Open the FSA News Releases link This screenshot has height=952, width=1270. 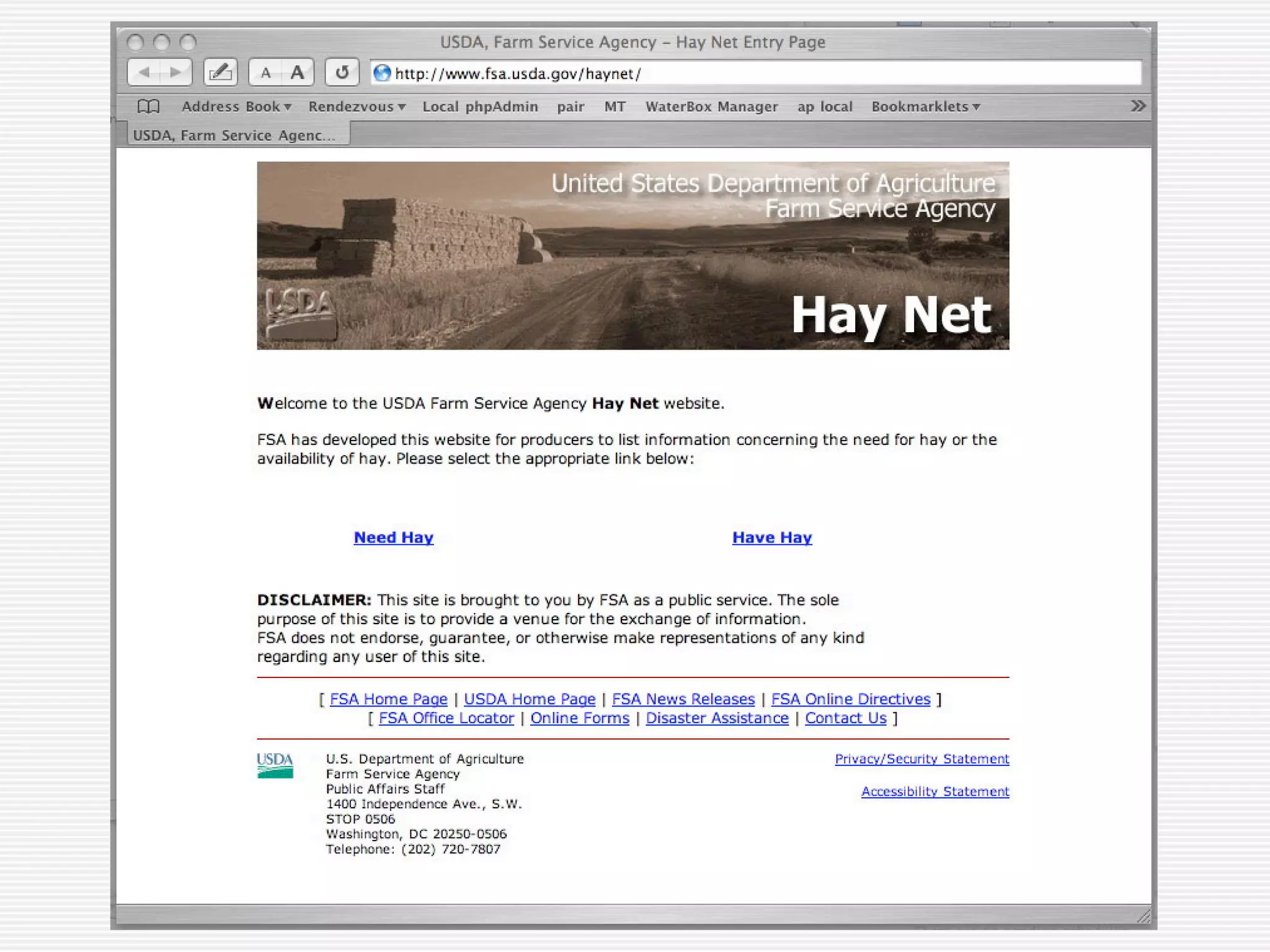coord(683,699)
